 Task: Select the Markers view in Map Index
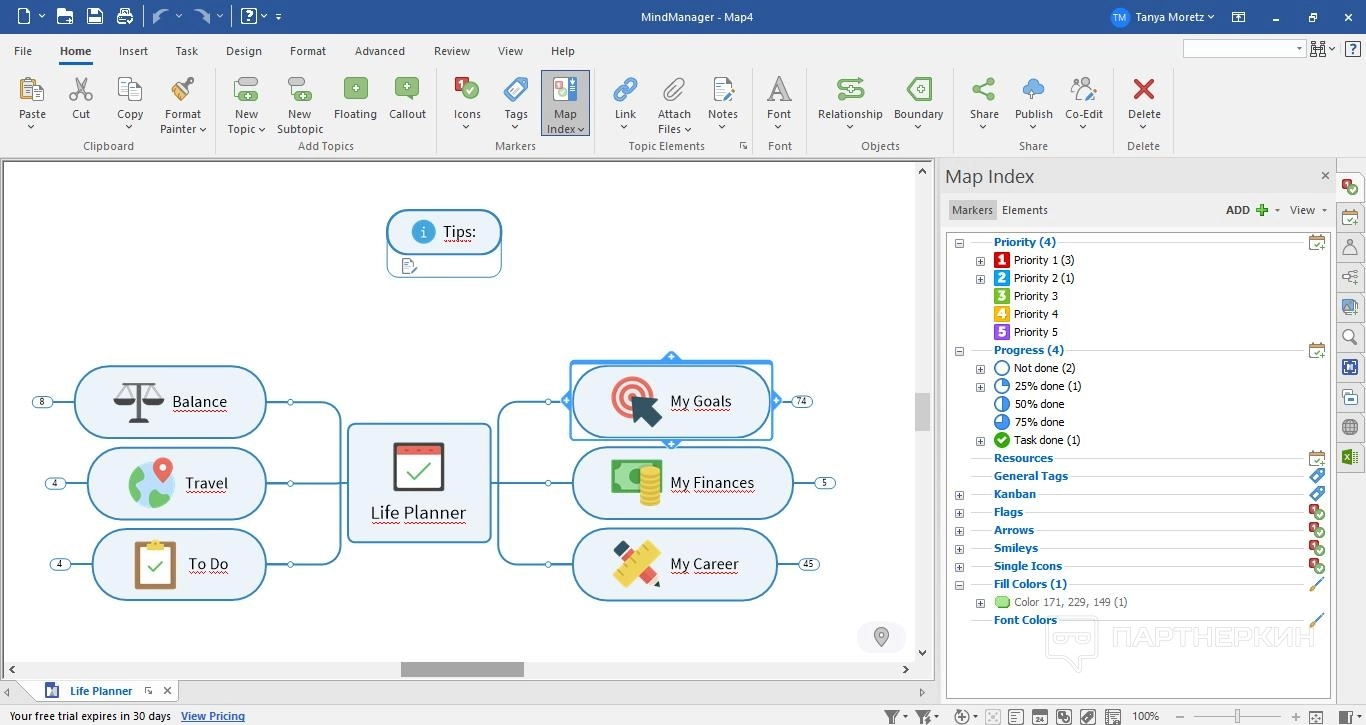(972, 210)
